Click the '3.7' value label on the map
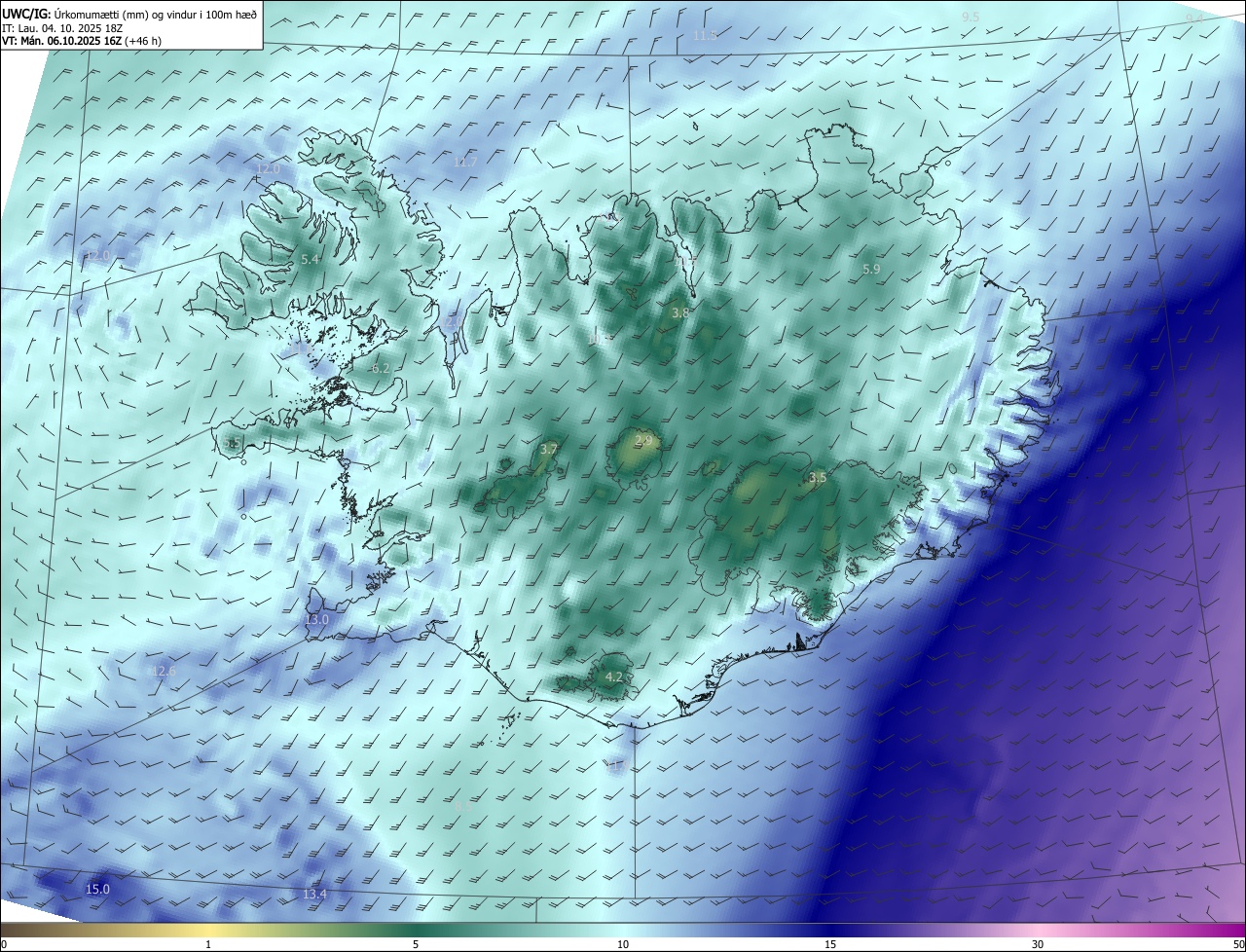 tap(548, 450)
